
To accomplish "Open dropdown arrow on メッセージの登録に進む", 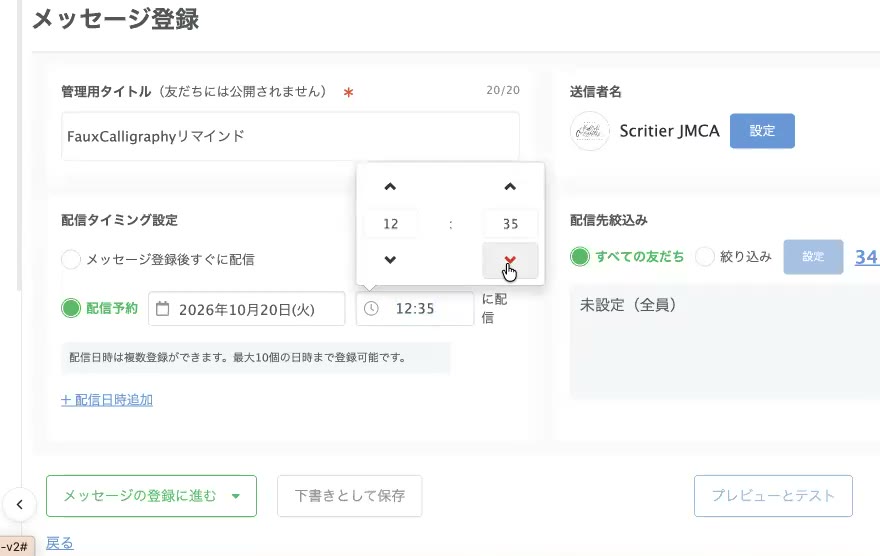I will 236,496.
